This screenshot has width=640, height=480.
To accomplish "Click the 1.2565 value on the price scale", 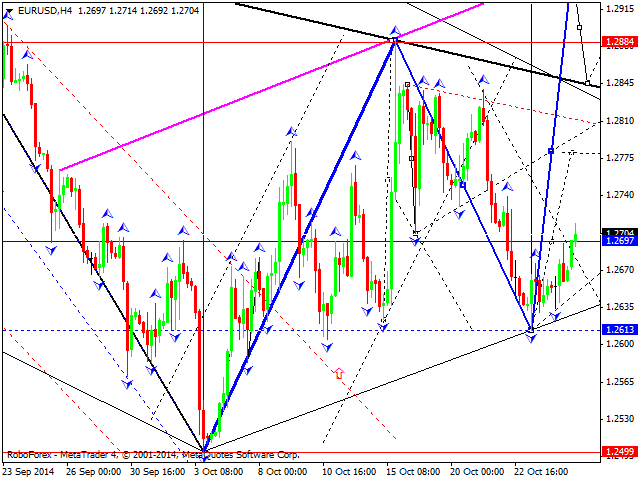I will click(x=620, y=382).
